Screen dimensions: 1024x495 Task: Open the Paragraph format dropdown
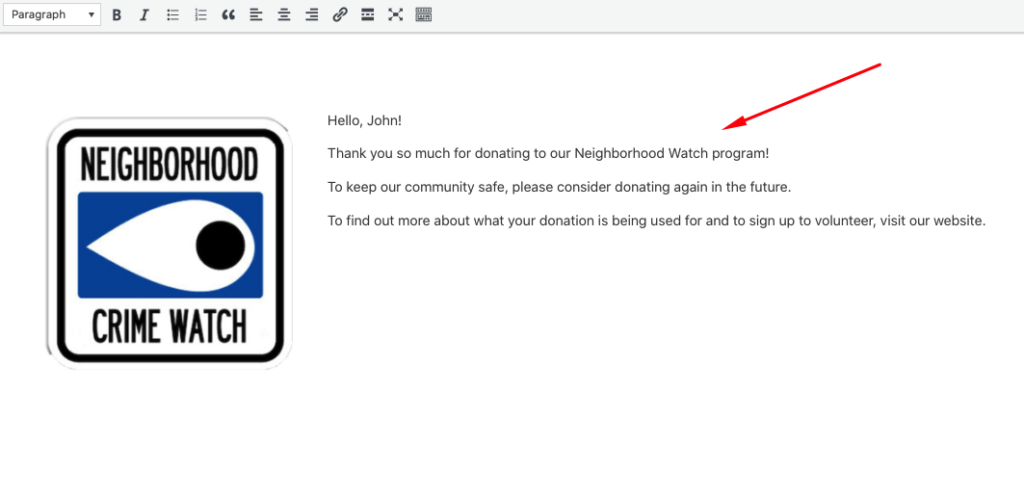tap(52, 15)
